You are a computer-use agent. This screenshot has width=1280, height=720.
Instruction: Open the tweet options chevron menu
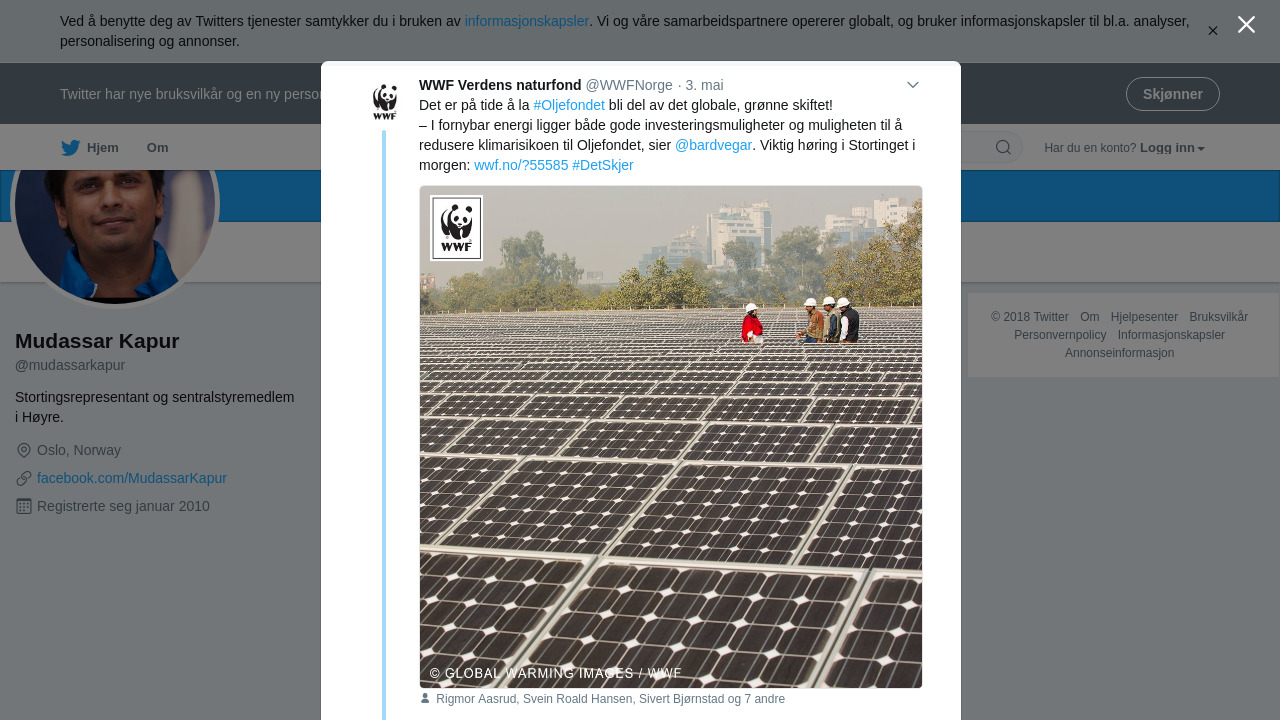tap(913, 85)
